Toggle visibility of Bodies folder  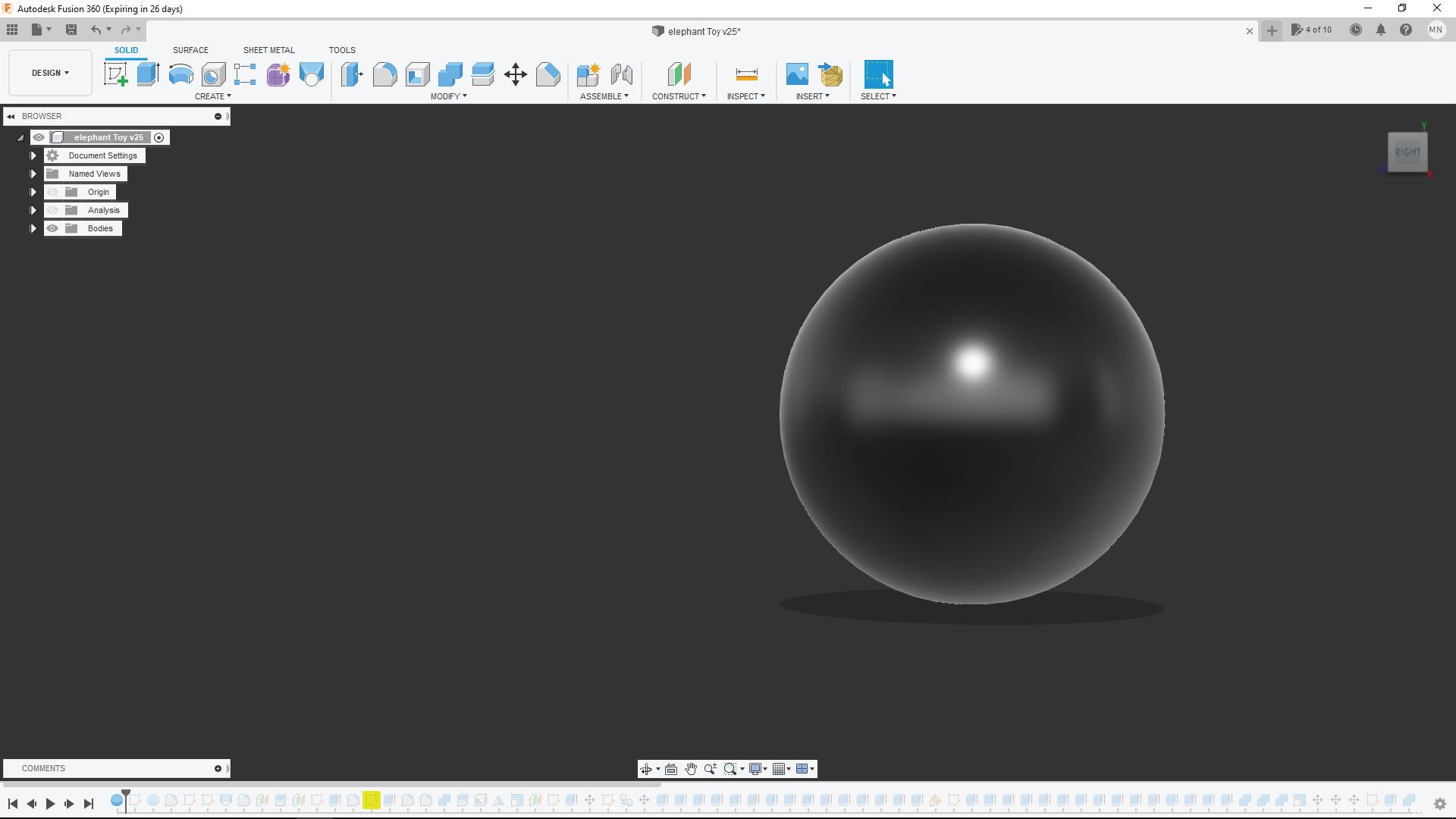click(52, 228)
